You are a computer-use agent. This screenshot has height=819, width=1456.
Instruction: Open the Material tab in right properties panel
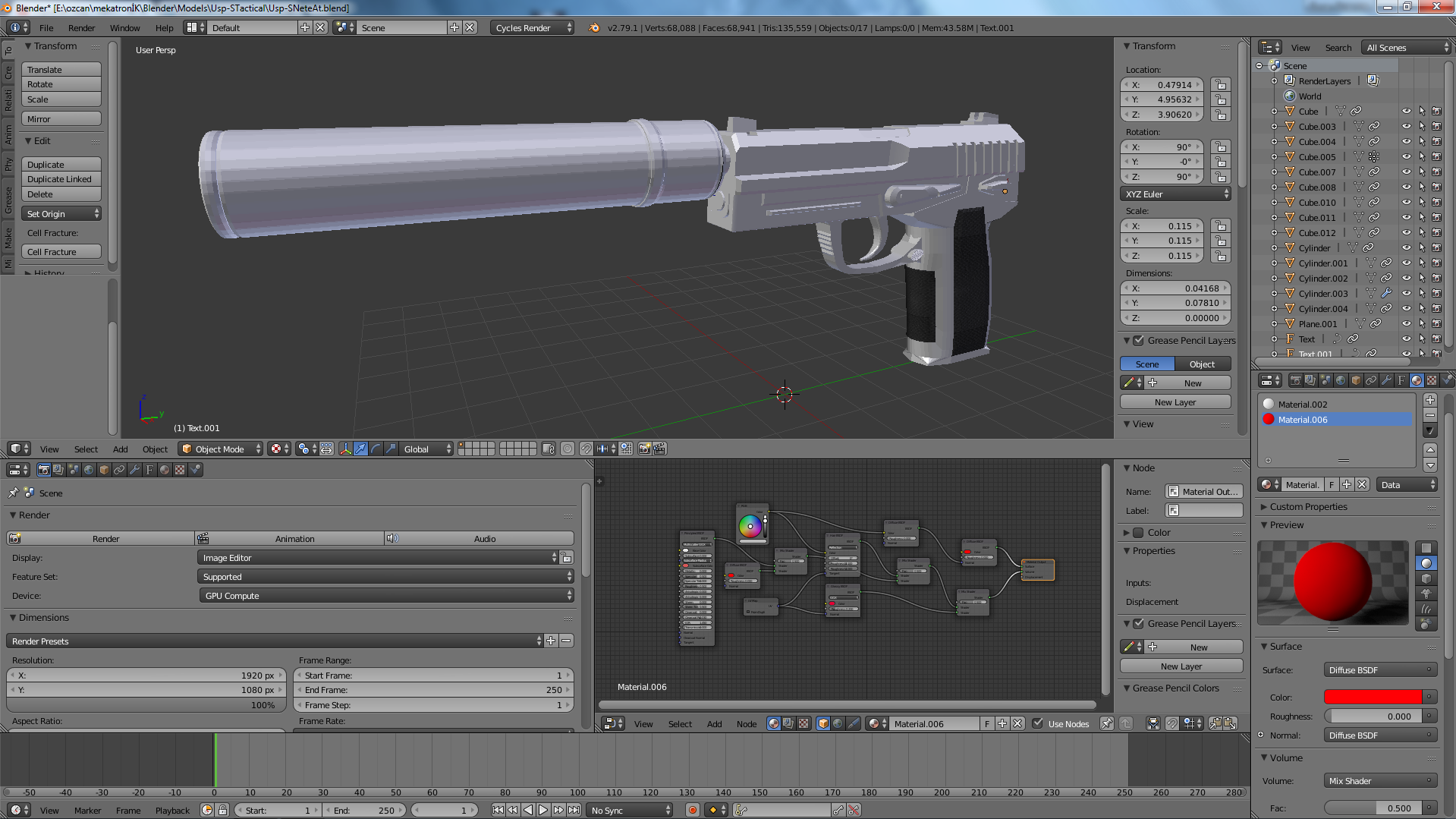coord(1417,380)
